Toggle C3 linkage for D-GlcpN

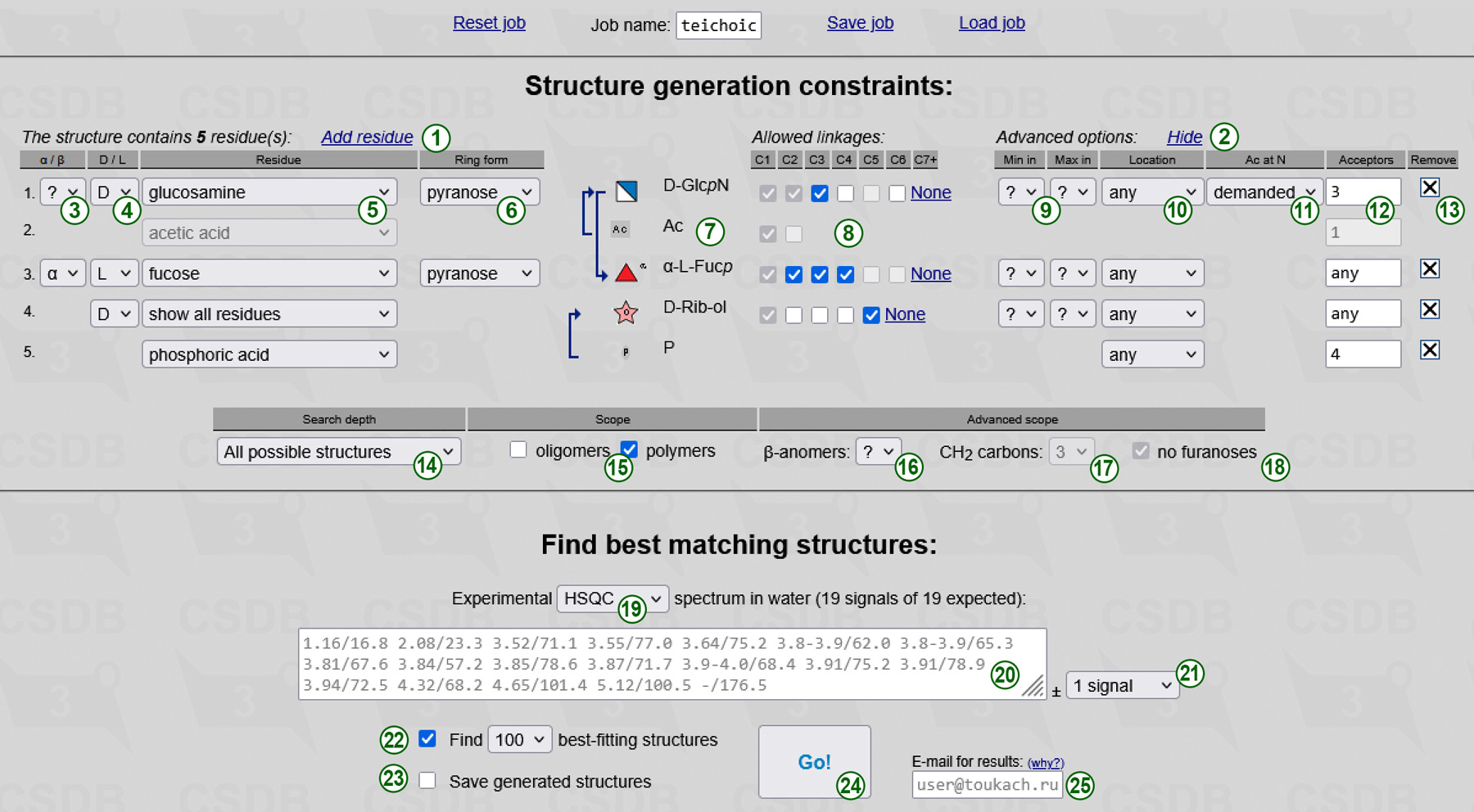pos(820,193)
